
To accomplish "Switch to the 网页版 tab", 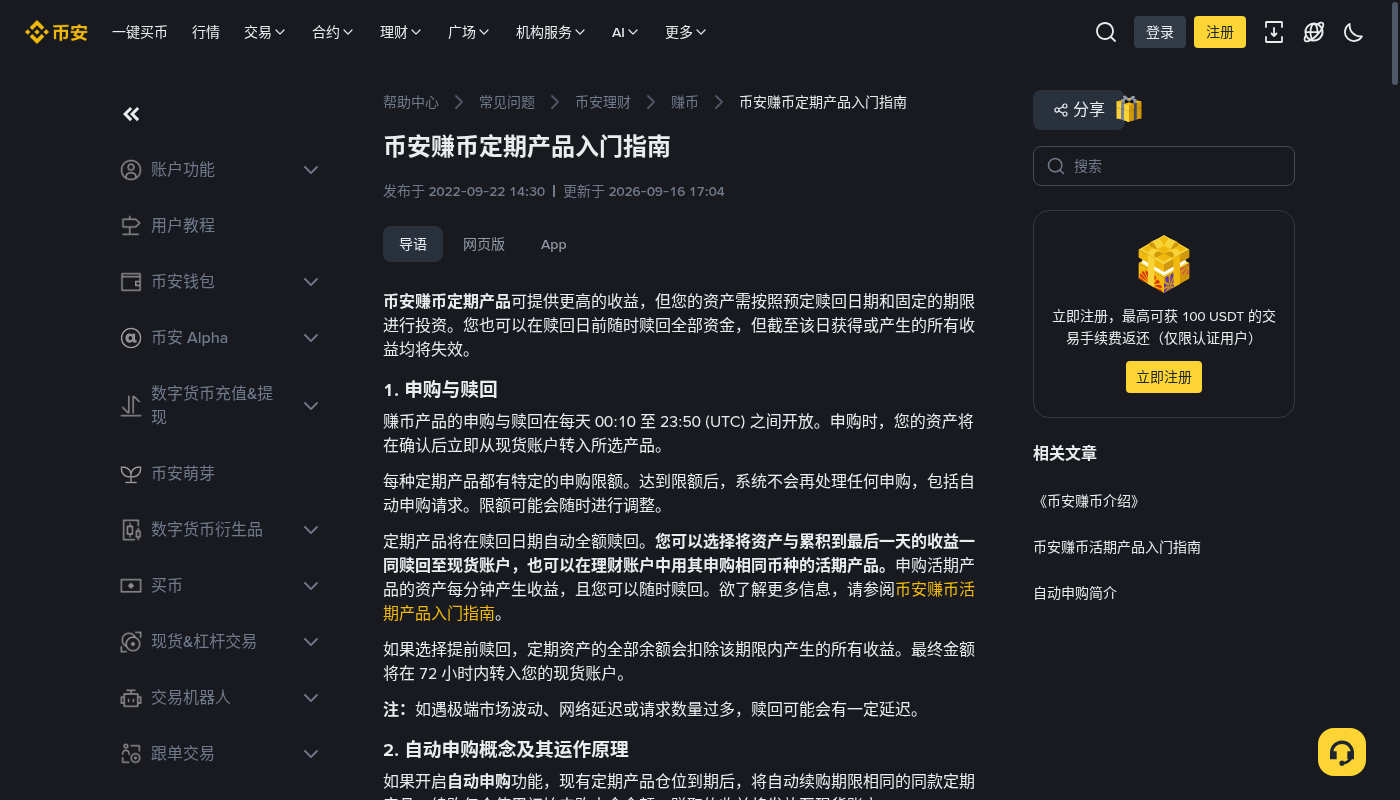I will click(x=484, y=244).
